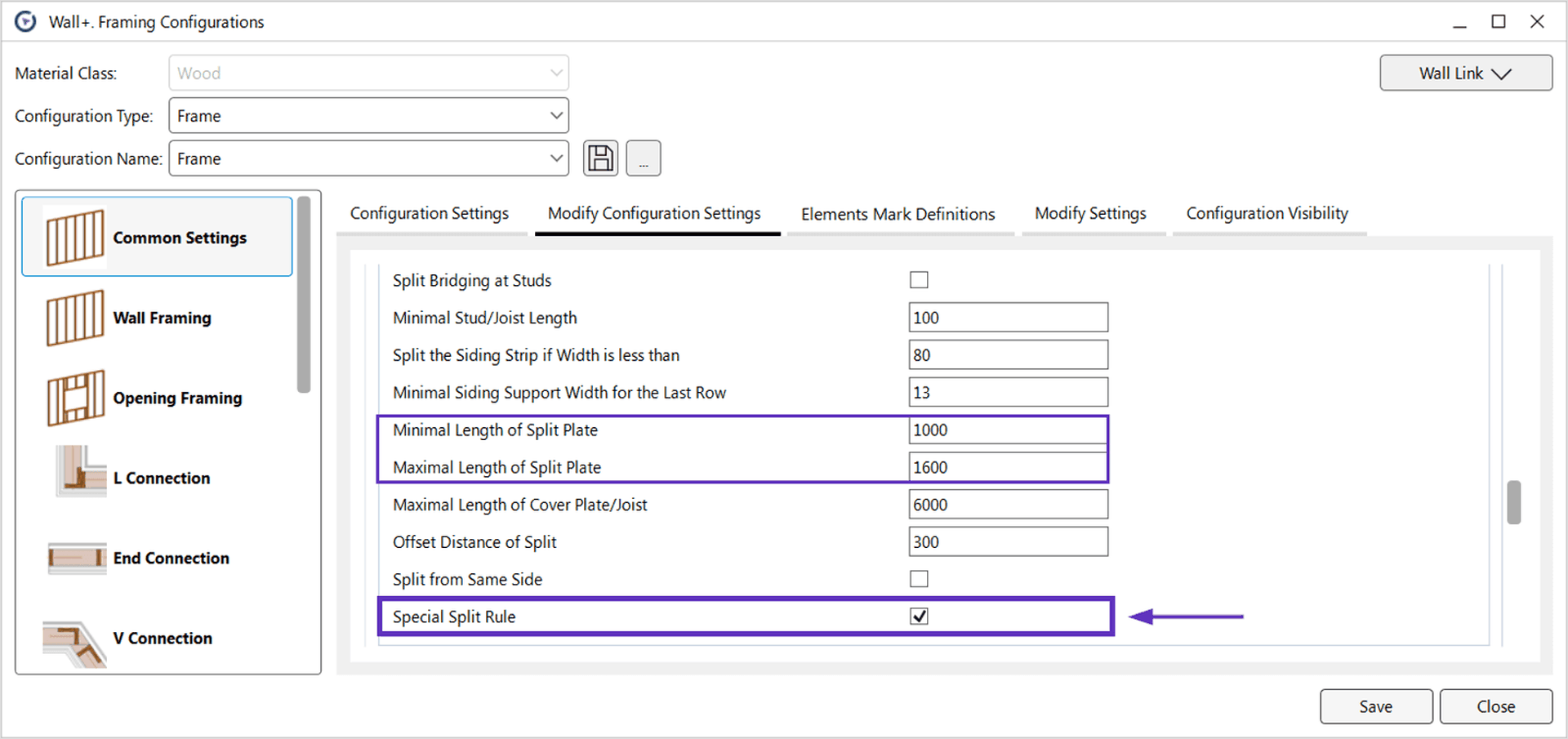Close the window with title bar X
1568x739 pixels.
coord(1537,22)
